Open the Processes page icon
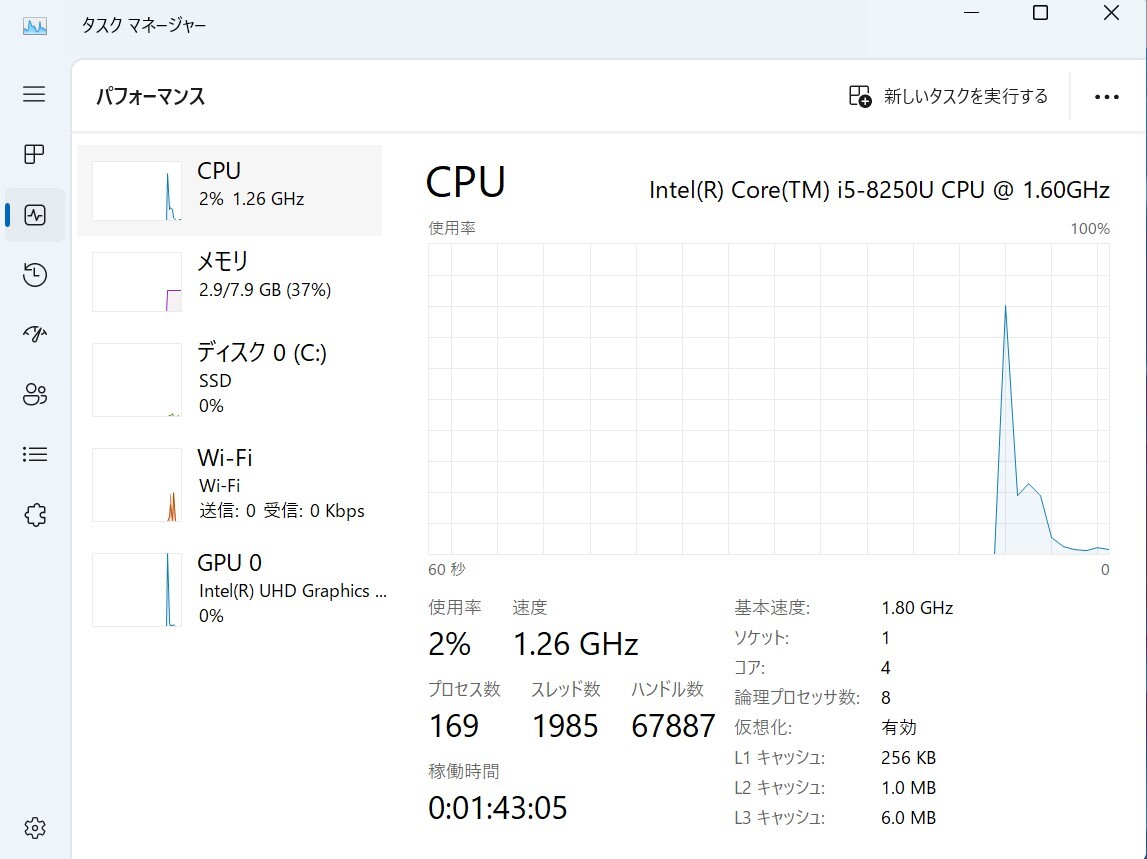Viewport: 1147px width, 859px height. click(x=34, y=154)
